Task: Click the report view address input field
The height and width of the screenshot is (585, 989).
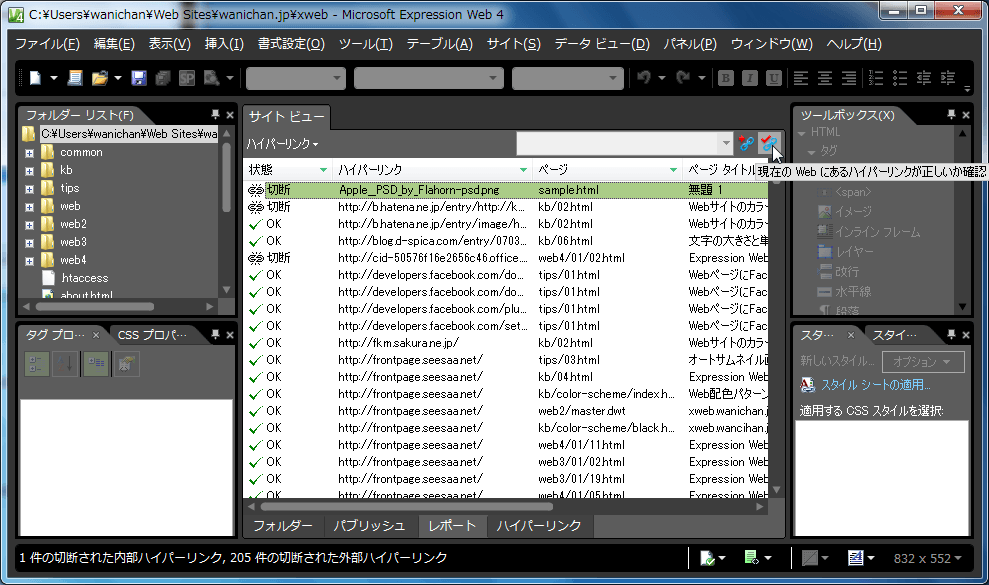Action: tap(617, 143)
